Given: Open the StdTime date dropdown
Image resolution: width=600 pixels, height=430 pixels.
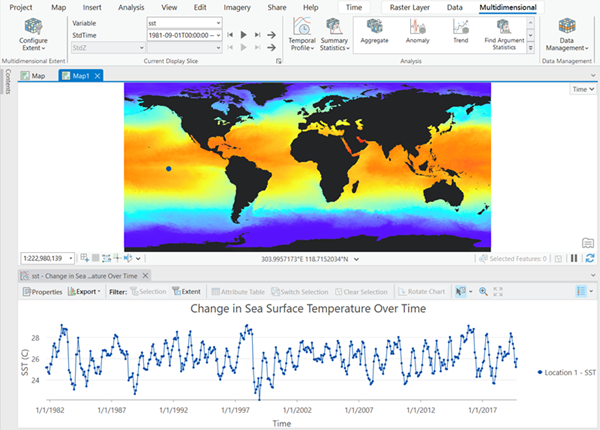Looking at the screenshot, I should (216, 35).
